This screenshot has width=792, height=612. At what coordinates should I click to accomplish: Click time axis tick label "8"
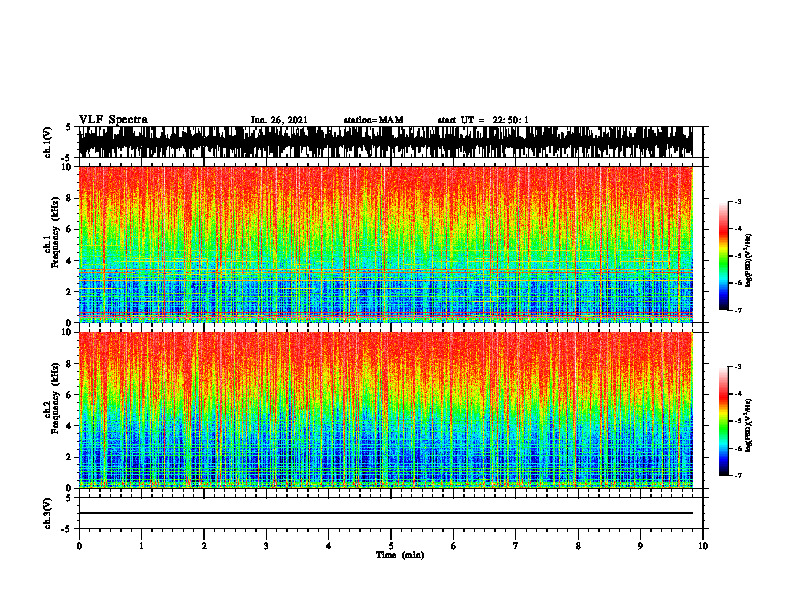[x=578, y=546]
